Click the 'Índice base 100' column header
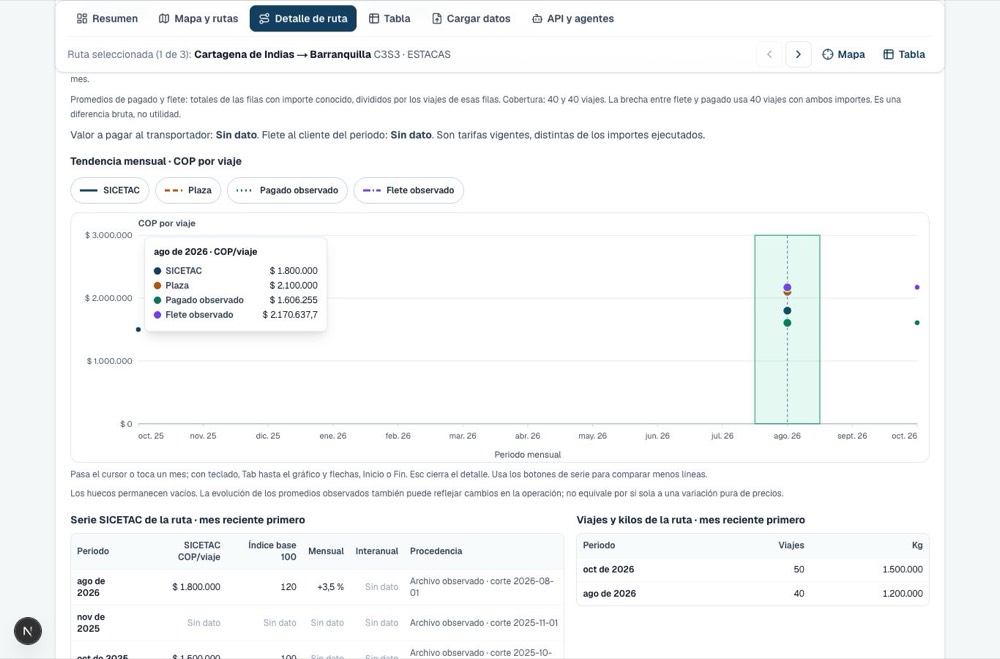Image resolution: width=1000 pixels, height=659 pixels. pos(272,551)
